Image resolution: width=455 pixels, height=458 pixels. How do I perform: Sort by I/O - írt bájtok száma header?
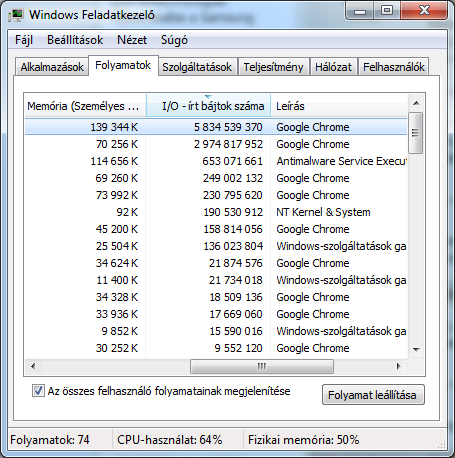pyautogui.click(x=208, y=106)
